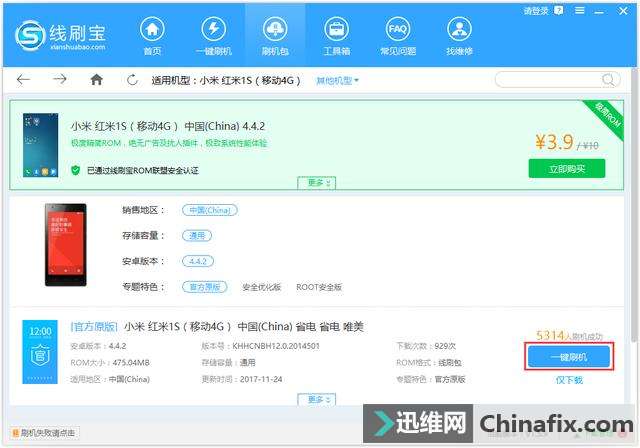Image resolution: width=640 pixels, height=448 pixels.
Task: Go forward with the right arrow
Action: [x=60, y=79]
